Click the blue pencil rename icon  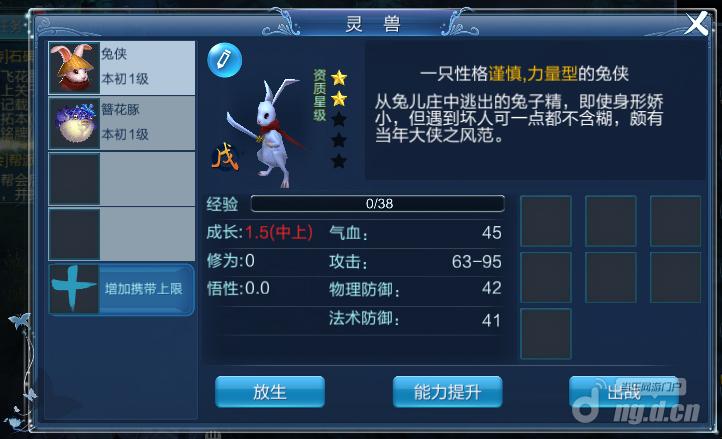[224, 60]
